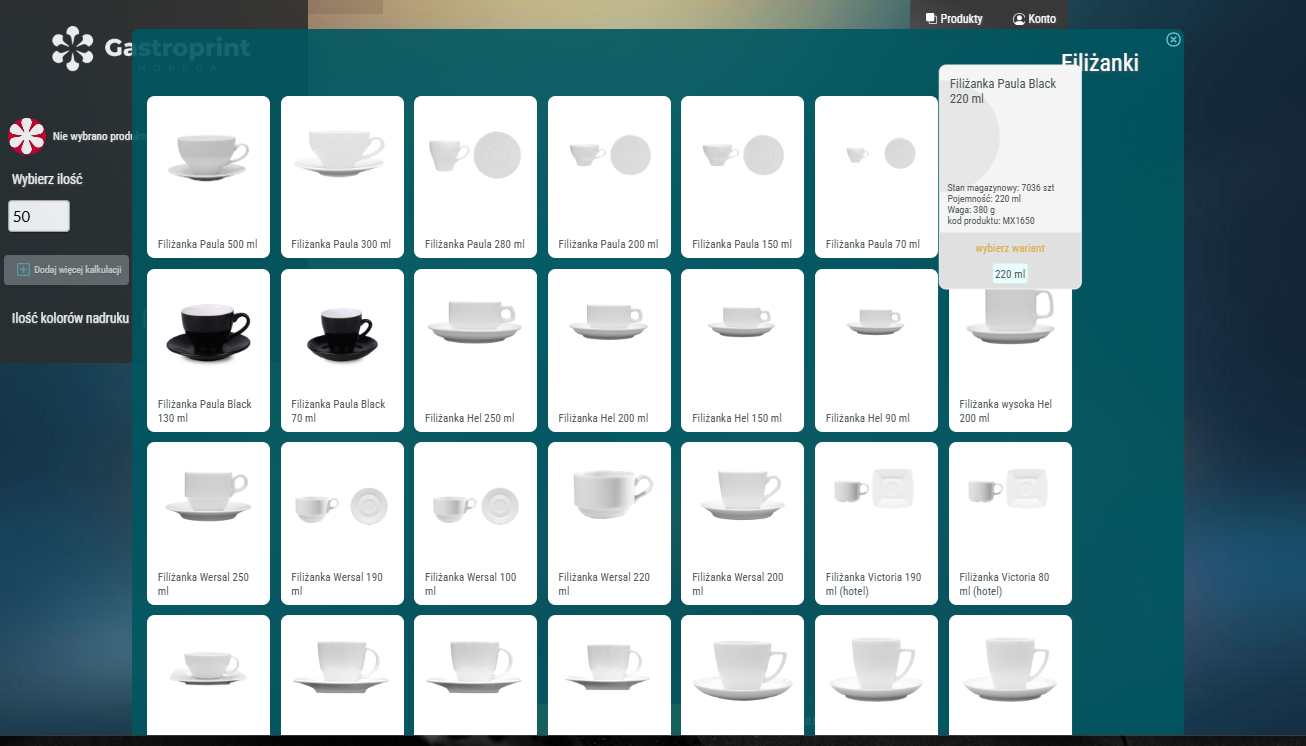Select Filiżanka Paula 300 ml product card
Screen dimensions: 1306x746
342,177
